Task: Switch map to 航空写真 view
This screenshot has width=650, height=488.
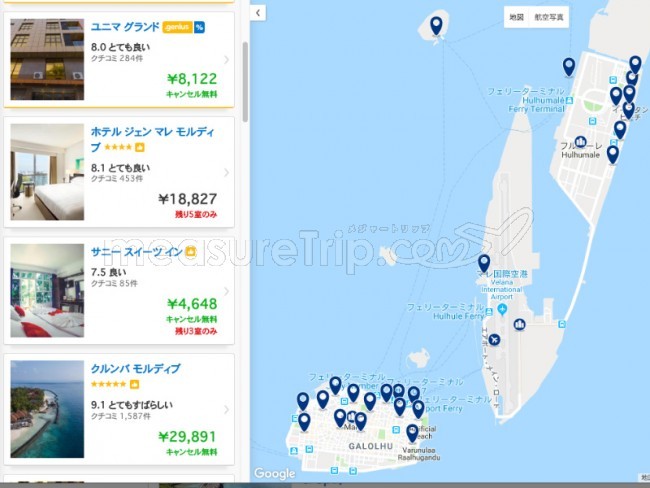Action: point(549,17)
